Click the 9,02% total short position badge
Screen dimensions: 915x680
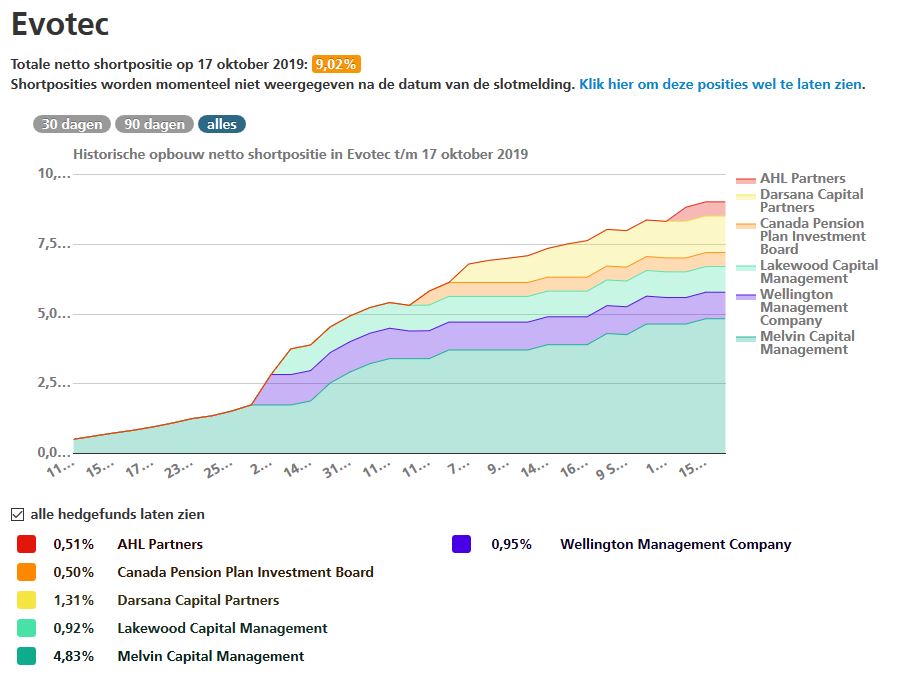[x=336, y=64]
